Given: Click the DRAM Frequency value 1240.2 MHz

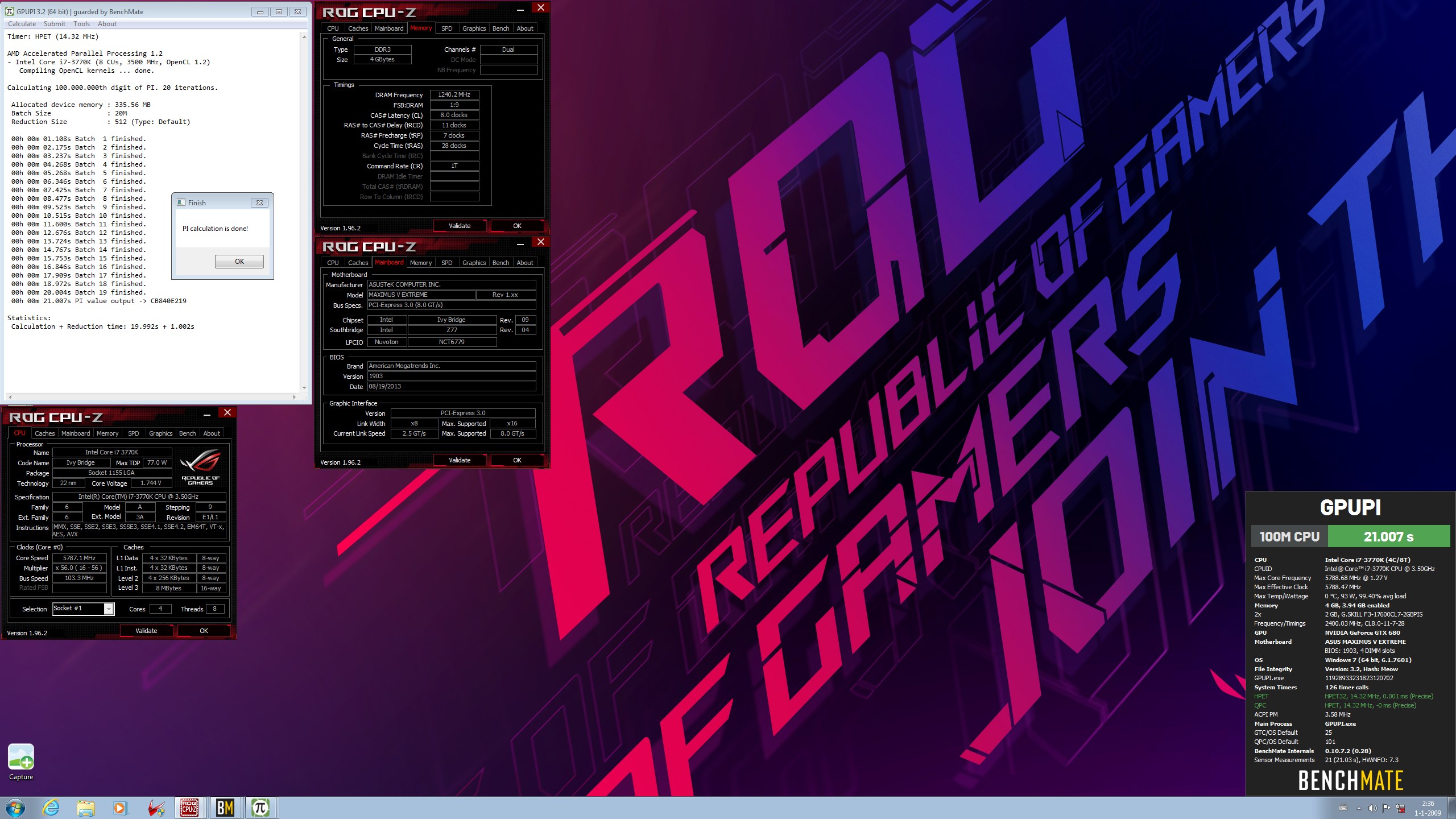Looking at the screenshot, I should [x=454, y=95].
